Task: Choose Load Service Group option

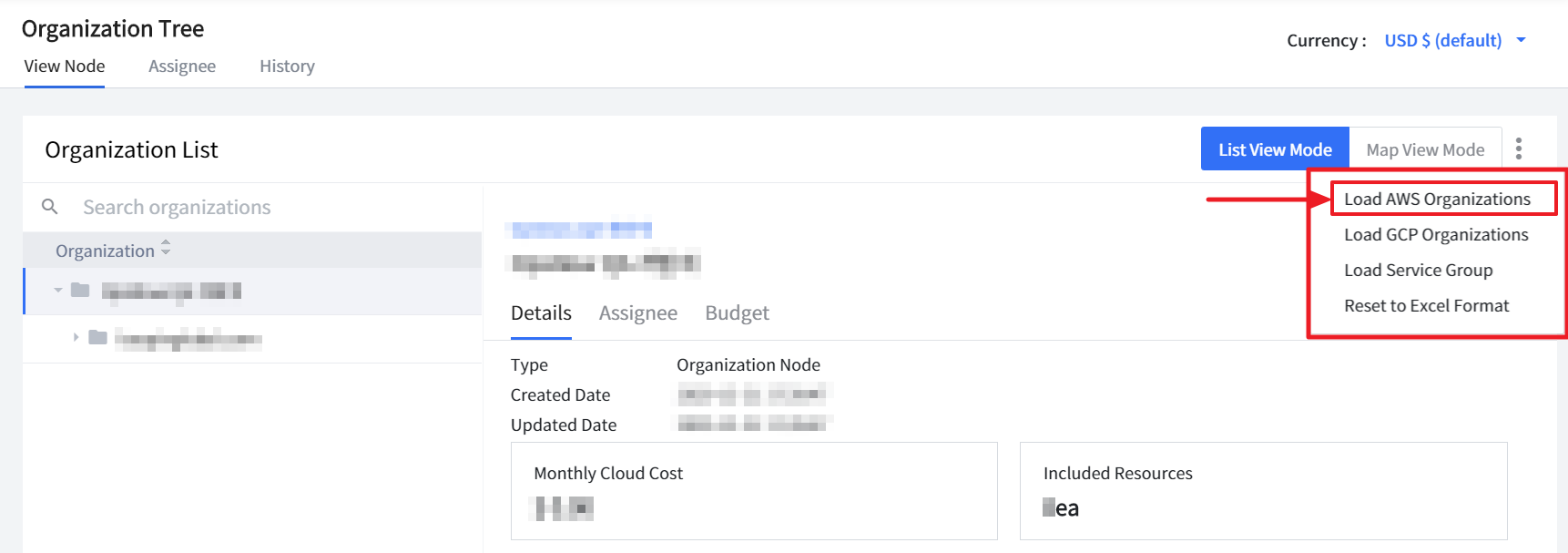Action: pyautogui.click(x=1418, y=270)
